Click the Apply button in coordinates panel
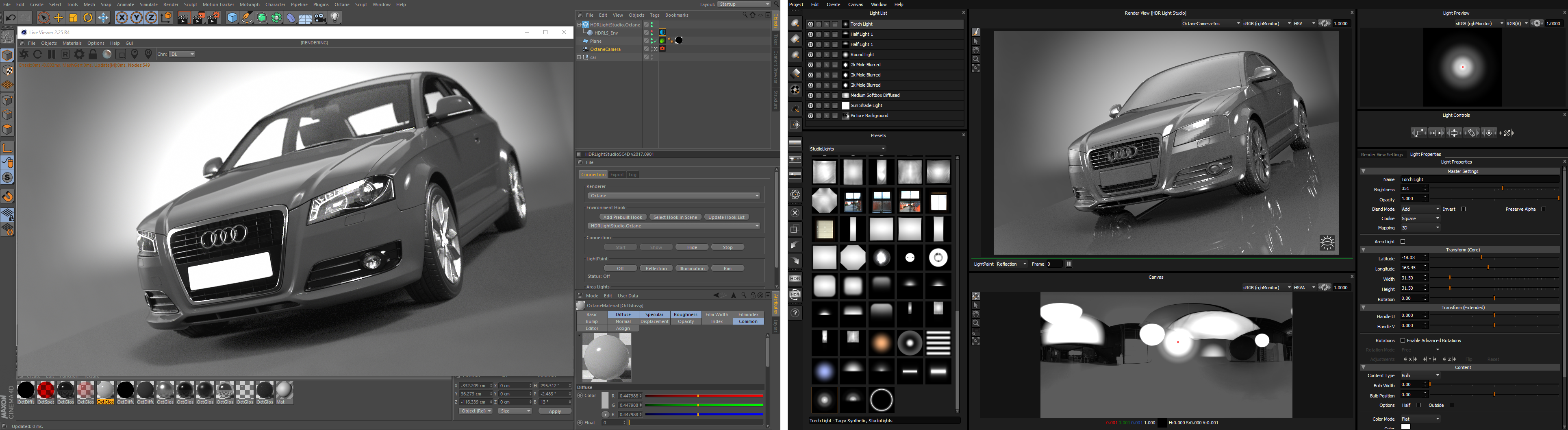The height and width of the screenshot is (430, 1568). (554, 411)
